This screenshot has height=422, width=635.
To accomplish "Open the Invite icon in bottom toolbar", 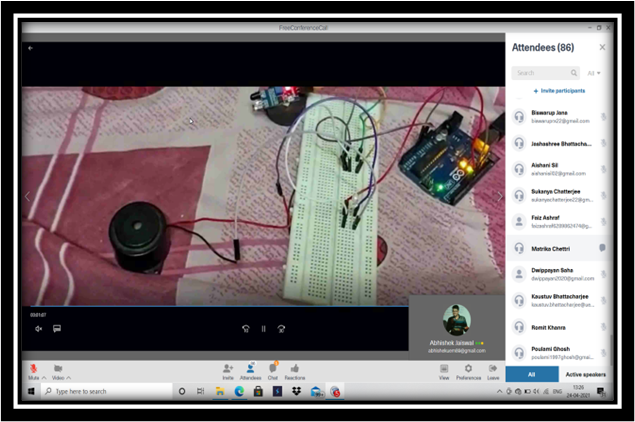I will click(228, 369).
